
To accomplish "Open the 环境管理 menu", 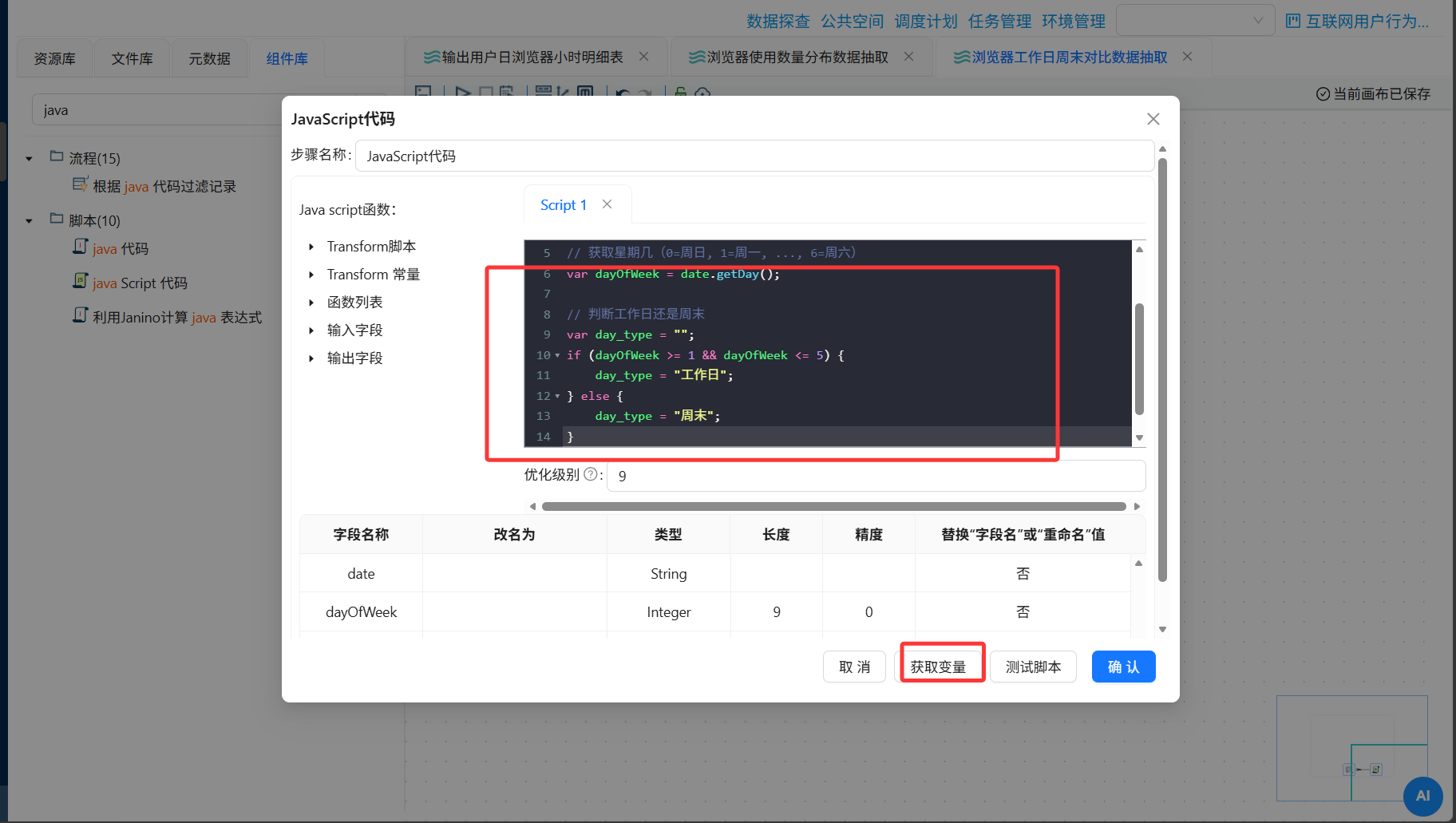I will [x=1074, y=21].
